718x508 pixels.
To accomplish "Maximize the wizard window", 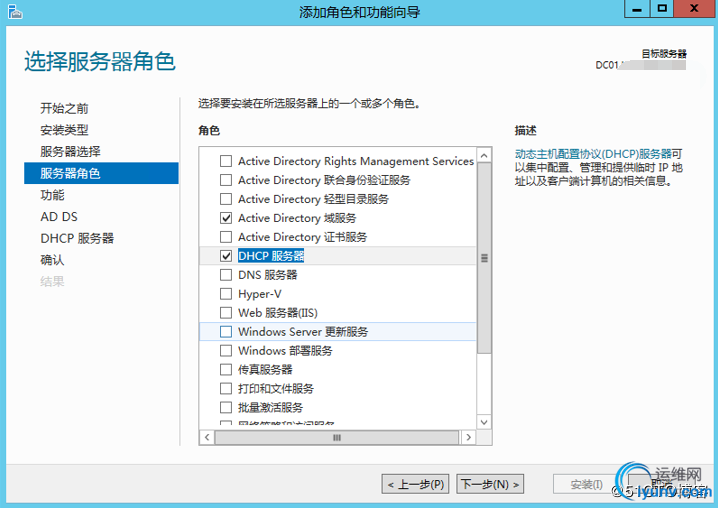I will pyautogui.click(x=662, y=9).
